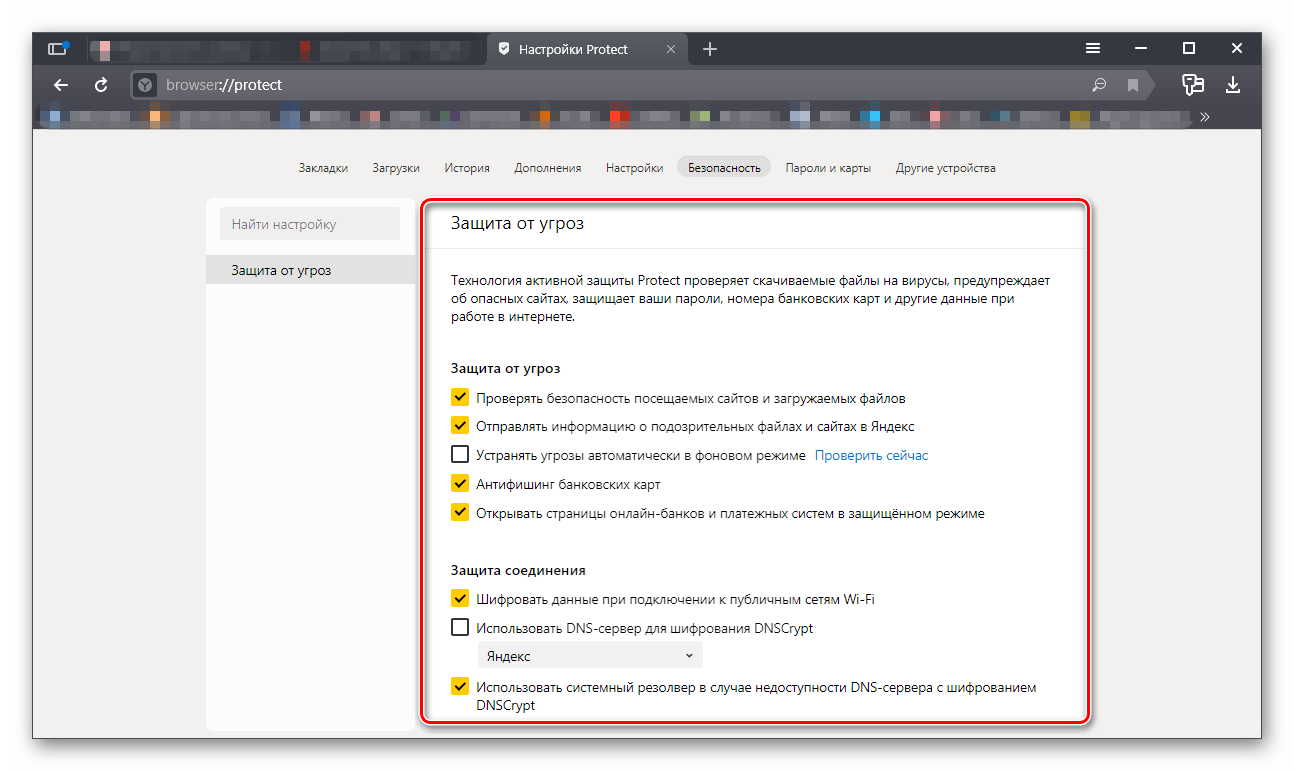
Task: Click the Защита соединения section heading
Action: click(518, 570)
